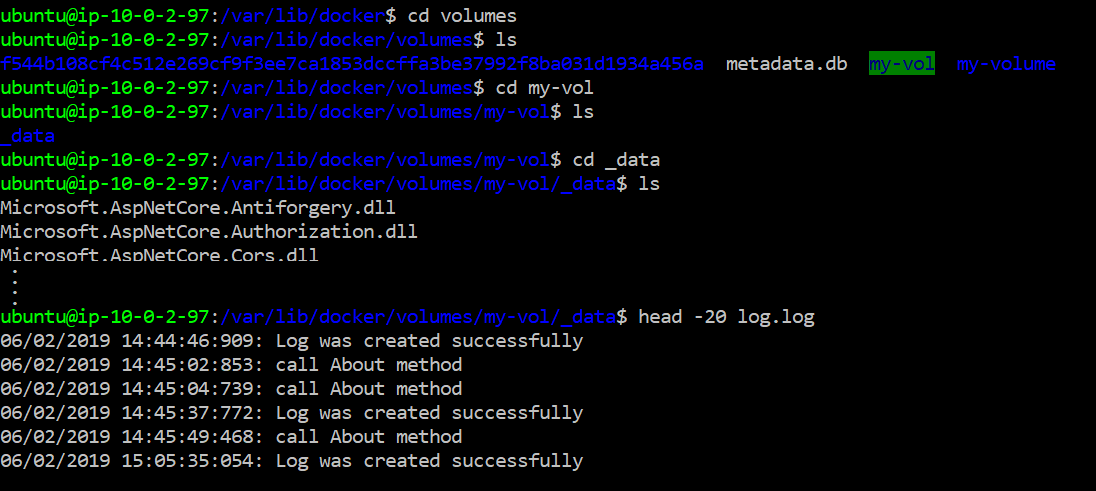Click Microsoft.AspNetCore.Cors.dll file name

click(159, 255)
